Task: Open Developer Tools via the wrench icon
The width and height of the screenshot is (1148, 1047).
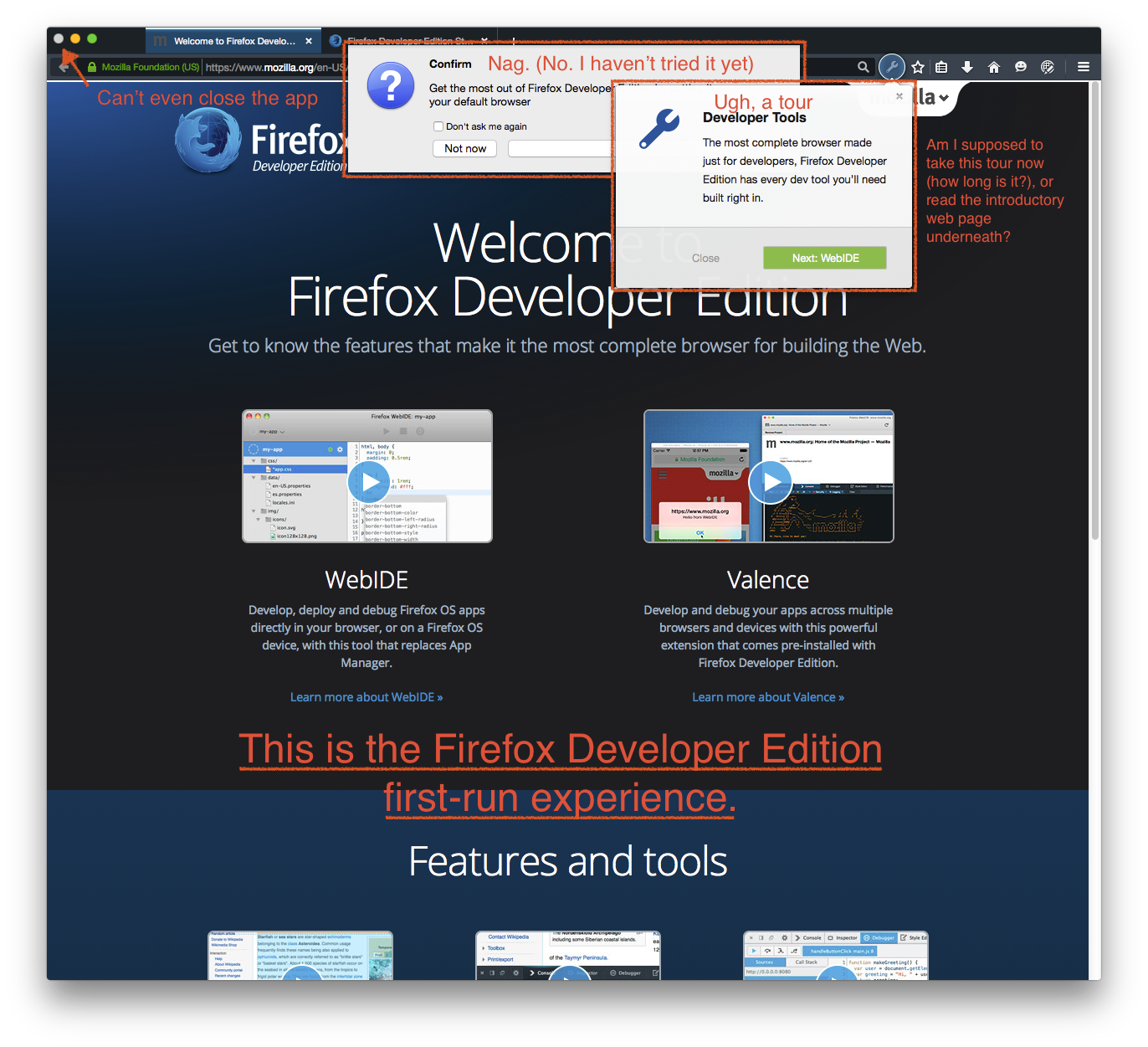Action: [892, 67]
